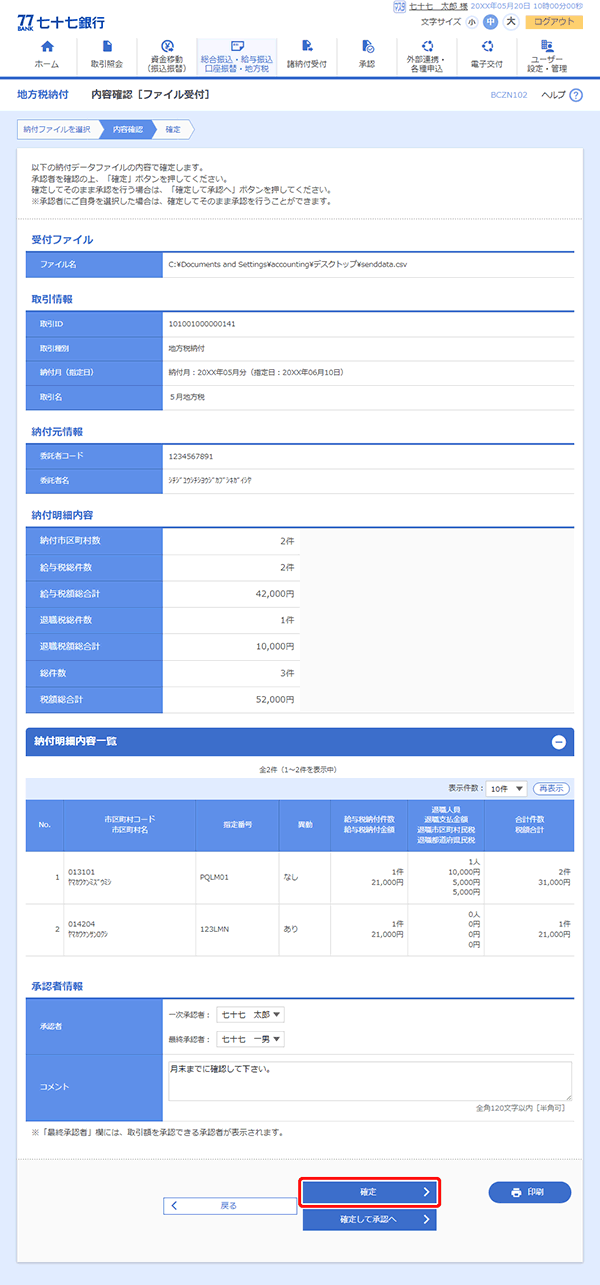
Task: Click the home icon
Action: (x=47, y=47)
